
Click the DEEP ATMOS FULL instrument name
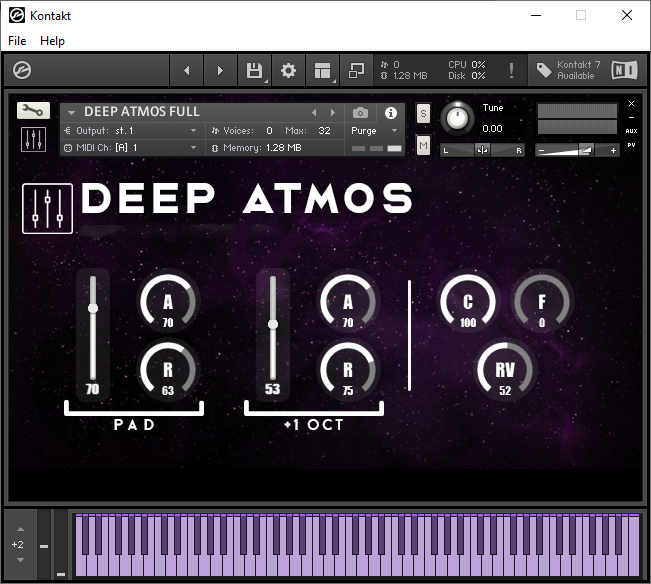tap(142, 112)
